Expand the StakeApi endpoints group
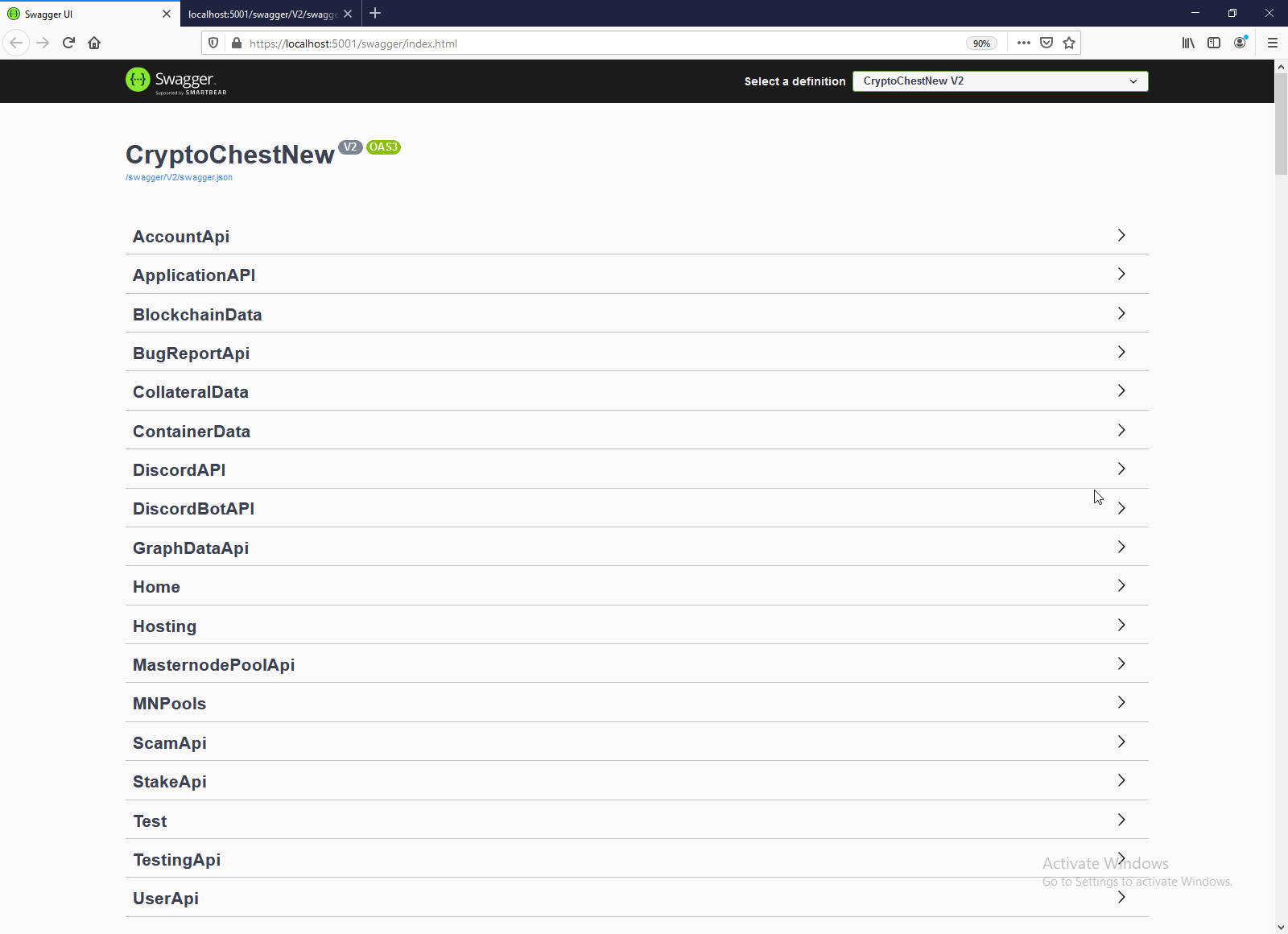1288x934 pixels. [x=637, y=781]
